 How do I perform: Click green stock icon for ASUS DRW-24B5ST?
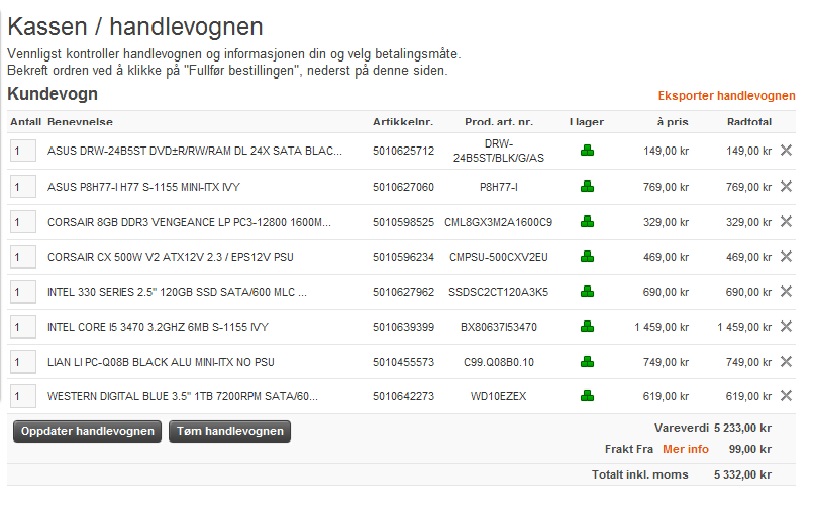tap(588, 150)
